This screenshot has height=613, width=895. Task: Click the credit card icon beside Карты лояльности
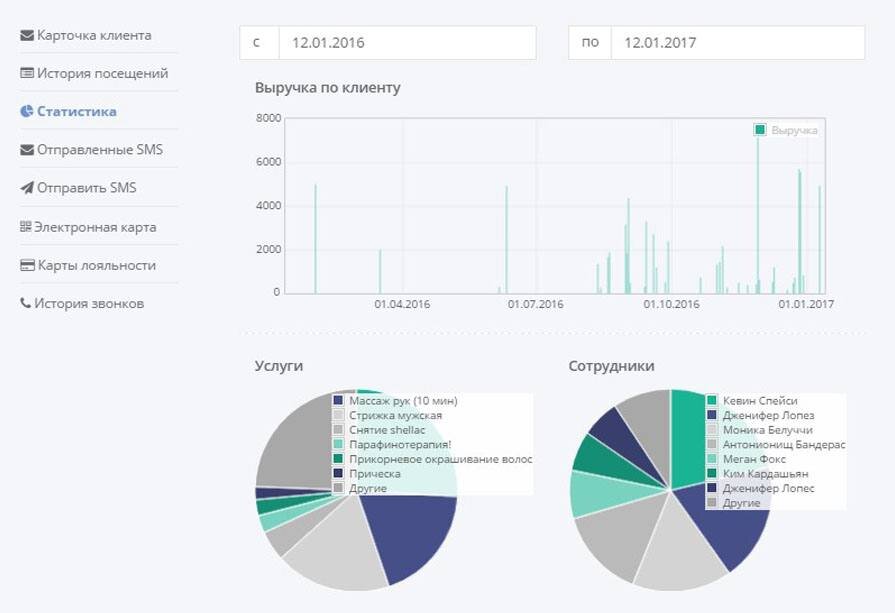click(27, 265)
